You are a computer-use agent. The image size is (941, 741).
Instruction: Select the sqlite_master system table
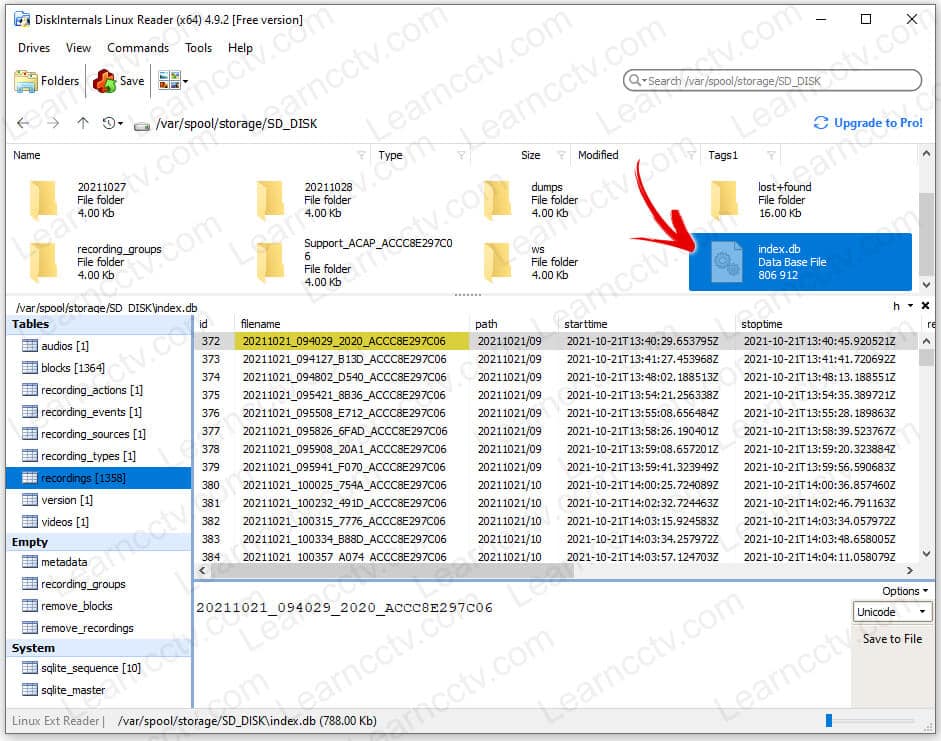72,690
